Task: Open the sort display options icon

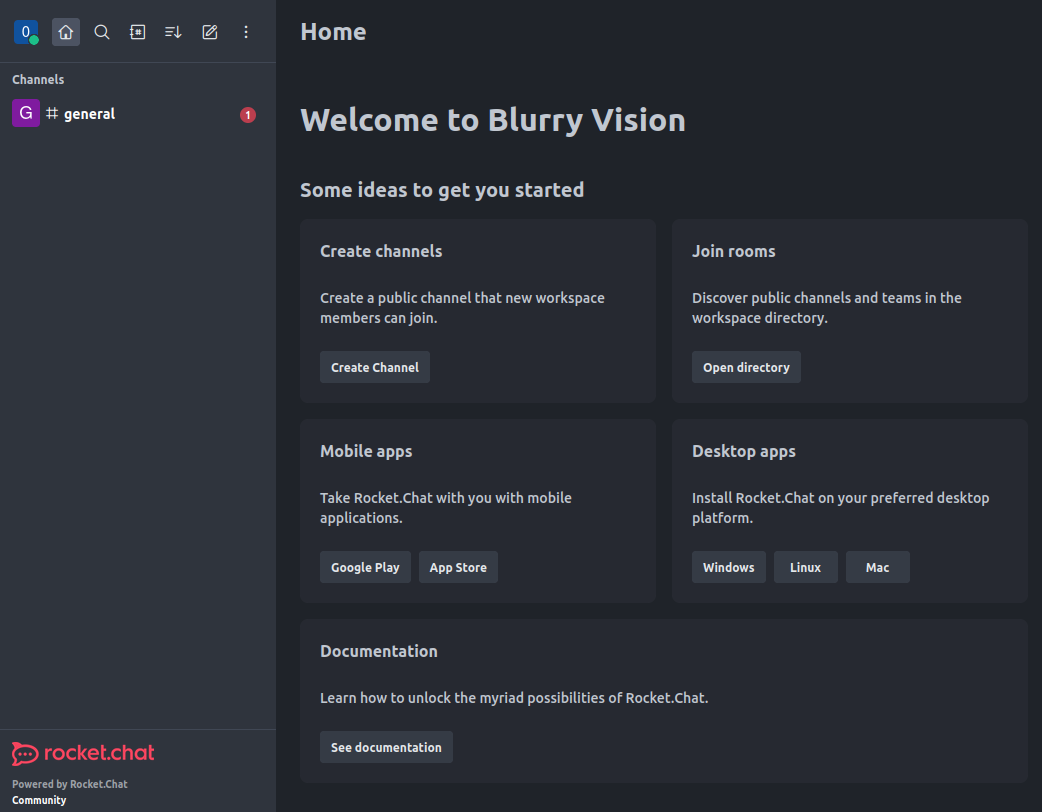Action: (x=174, y=32)
